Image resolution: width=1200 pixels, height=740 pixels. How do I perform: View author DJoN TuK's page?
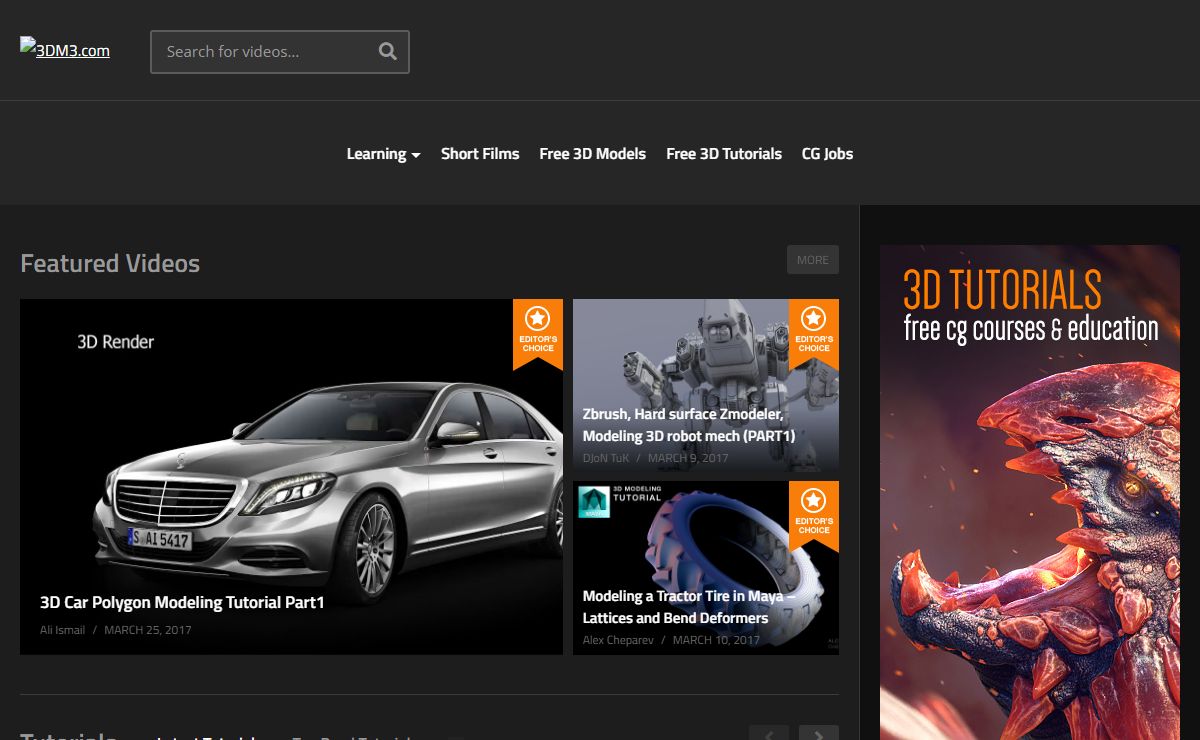(x=606, y=458)
